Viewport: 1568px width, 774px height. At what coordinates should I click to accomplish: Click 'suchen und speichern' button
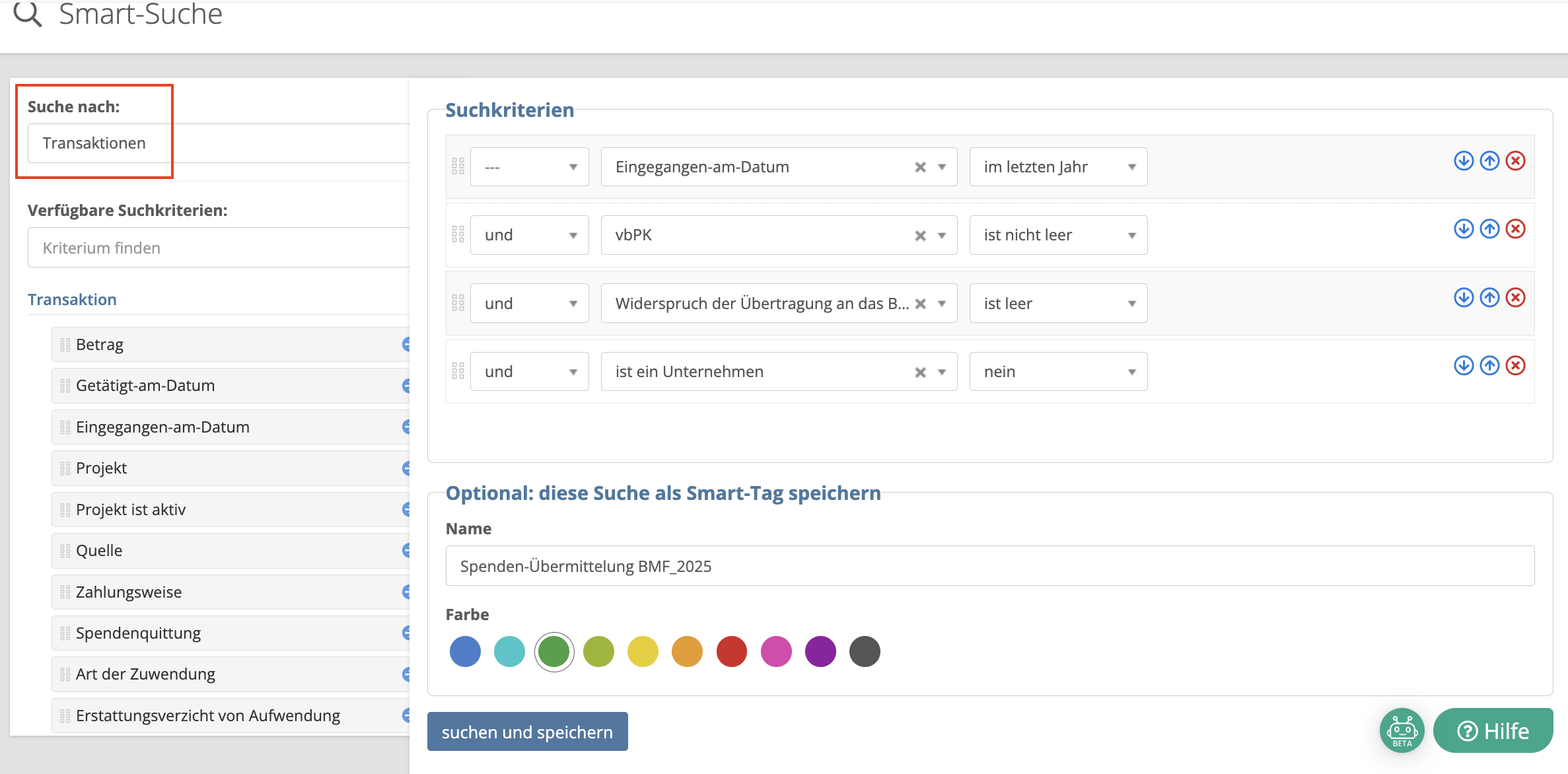(527, 732)
